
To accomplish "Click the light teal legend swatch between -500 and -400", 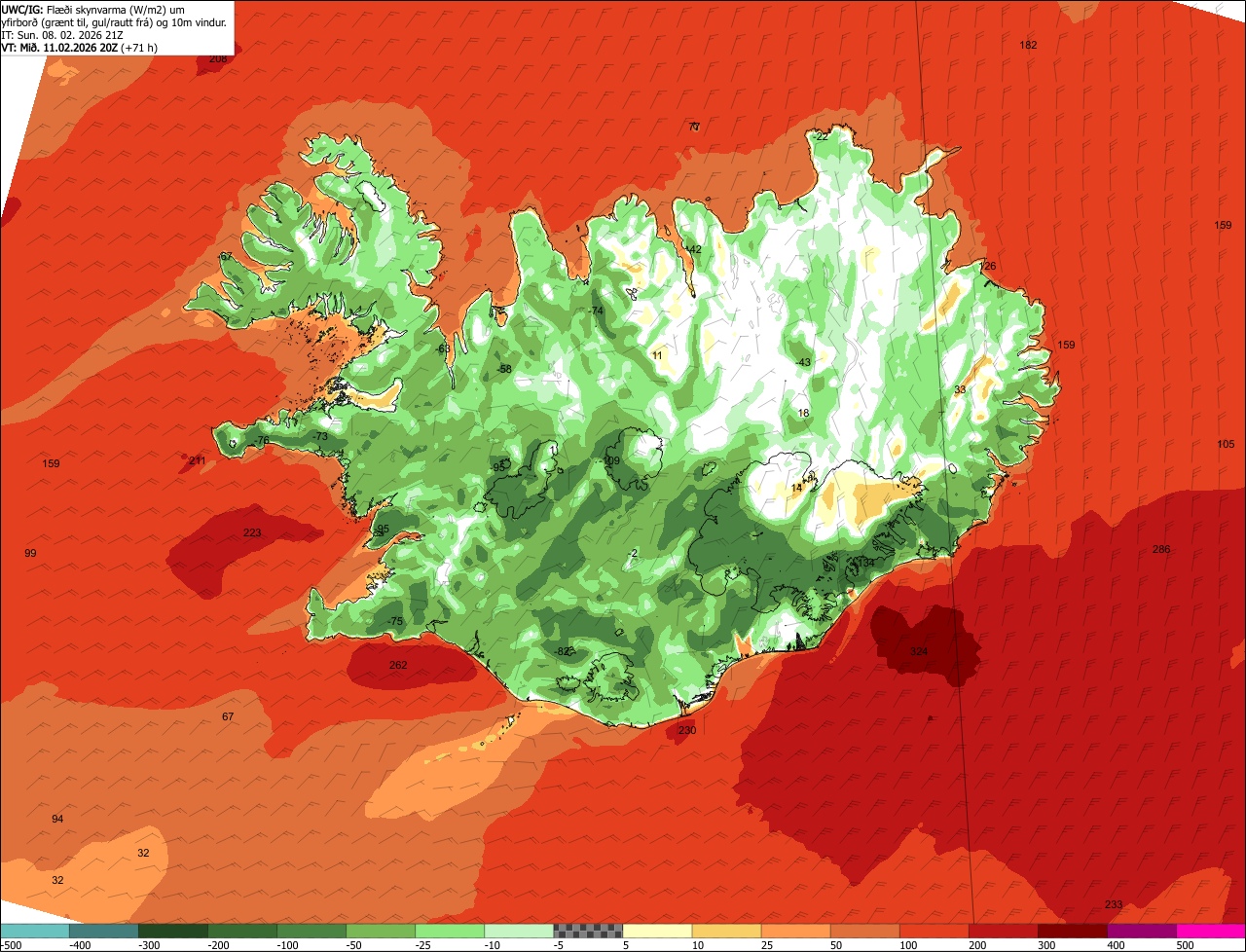I will 35,931.
